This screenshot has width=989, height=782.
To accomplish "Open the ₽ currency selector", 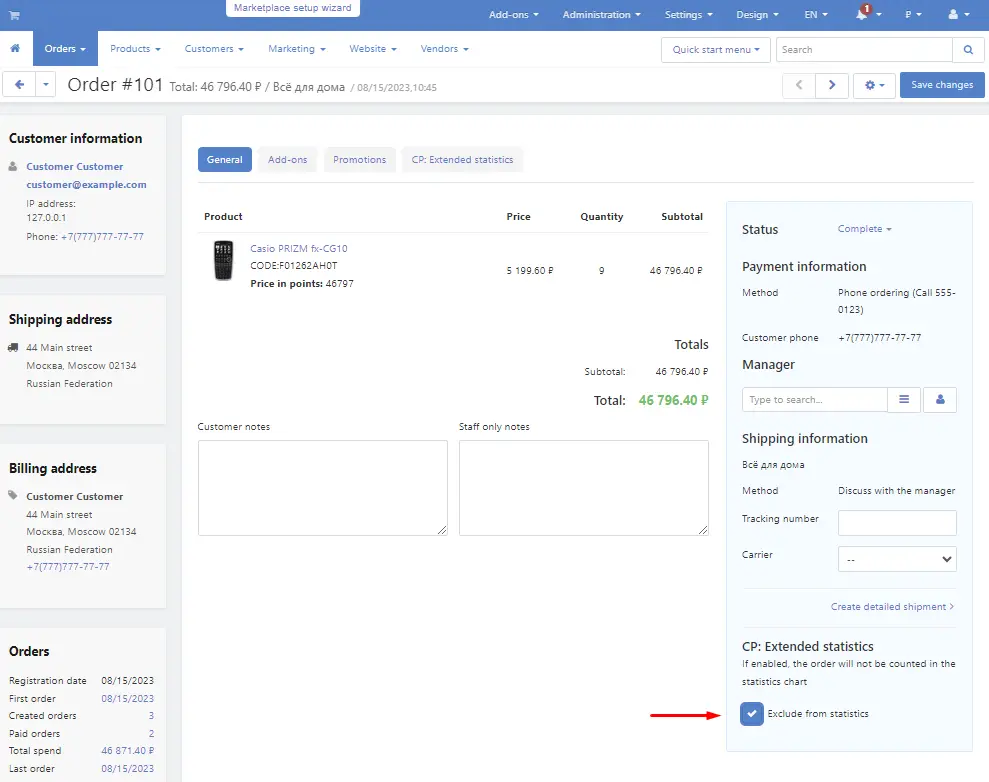I will 913,15.
